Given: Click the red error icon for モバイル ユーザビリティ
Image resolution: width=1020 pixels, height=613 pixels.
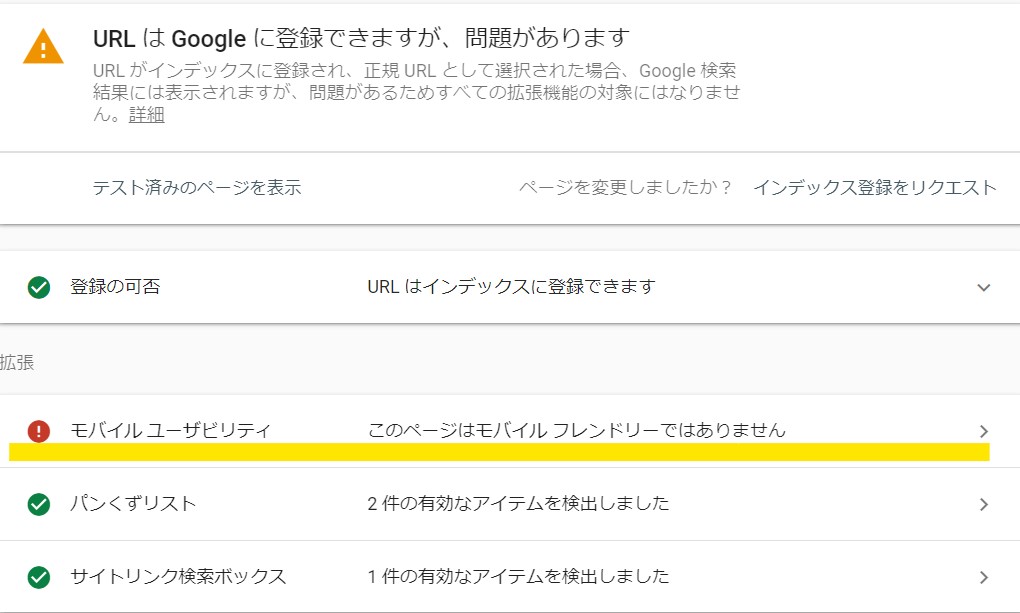Looking at the screenshot, I should 39,431.
